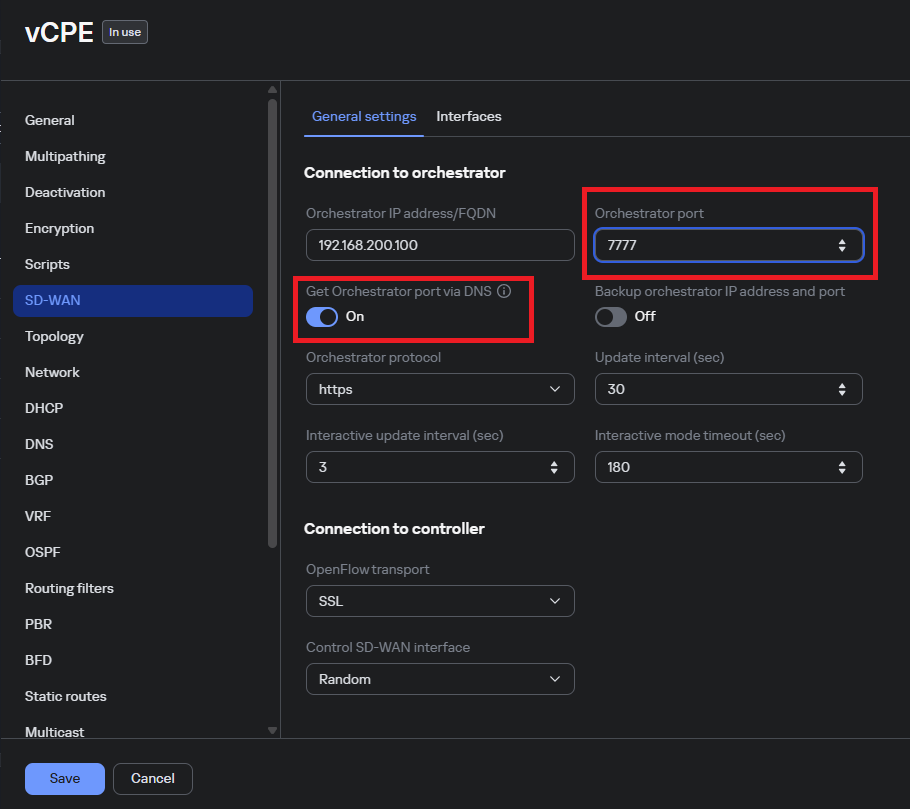910x809 pixels.
Task: Click the Update interval stepper arrows
Action: pos(842,389)
